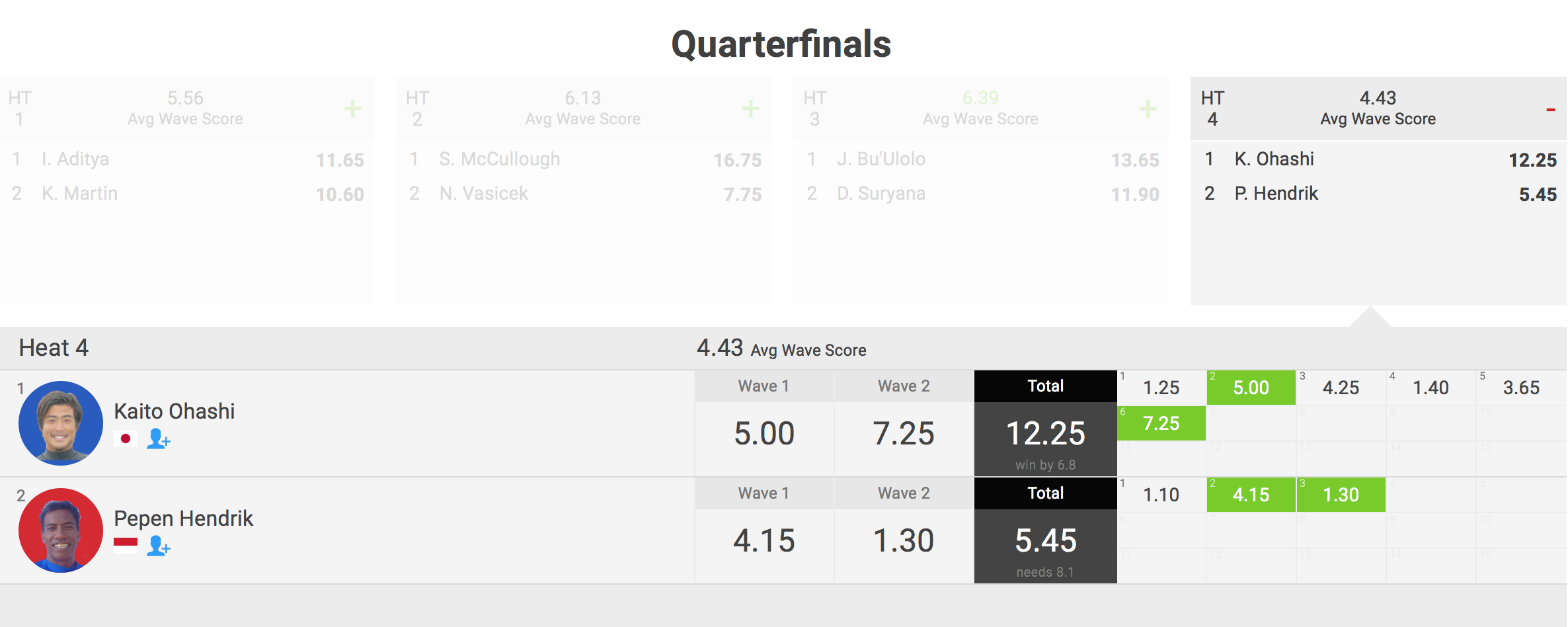Select S. McCullough in Heat 2 card
The height and width of the screenshot is (627, 1568).
pos(499,159)
